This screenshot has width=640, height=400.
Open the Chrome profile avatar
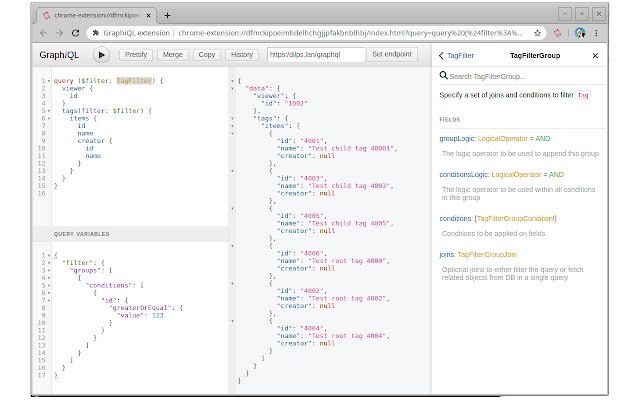tap(580, 33)
